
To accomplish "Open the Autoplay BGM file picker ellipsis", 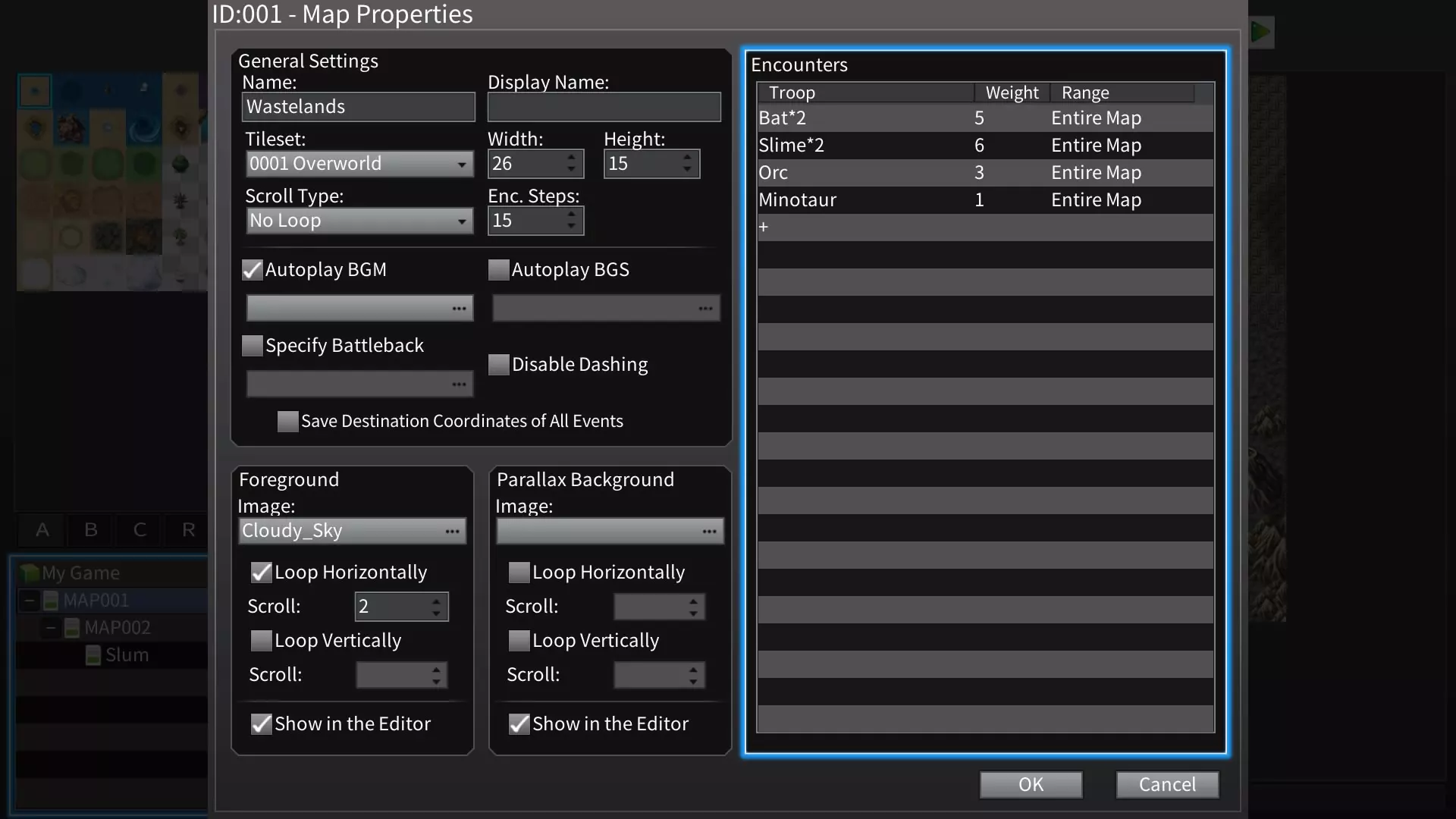I will [459, 308].
